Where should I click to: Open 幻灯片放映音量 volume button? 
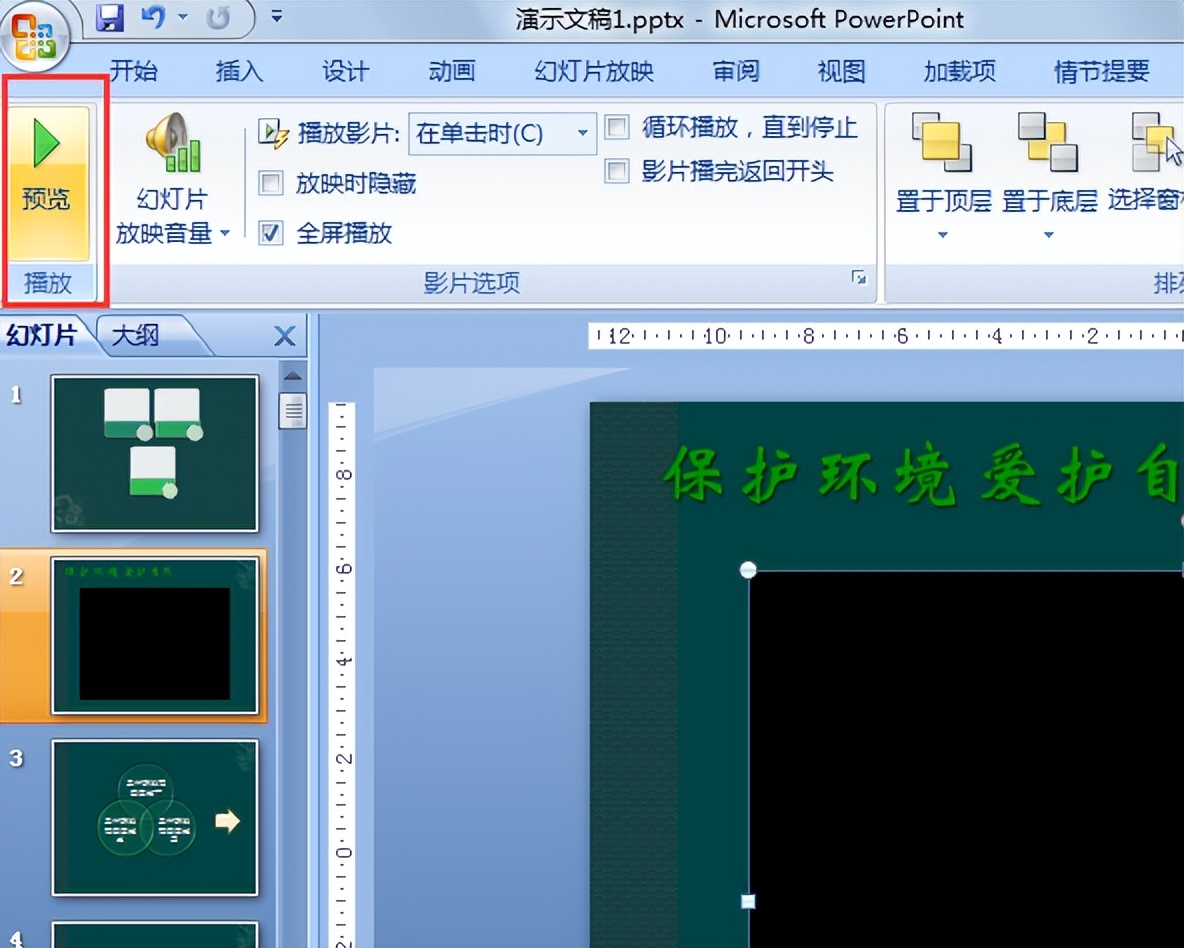coord(172,180)
